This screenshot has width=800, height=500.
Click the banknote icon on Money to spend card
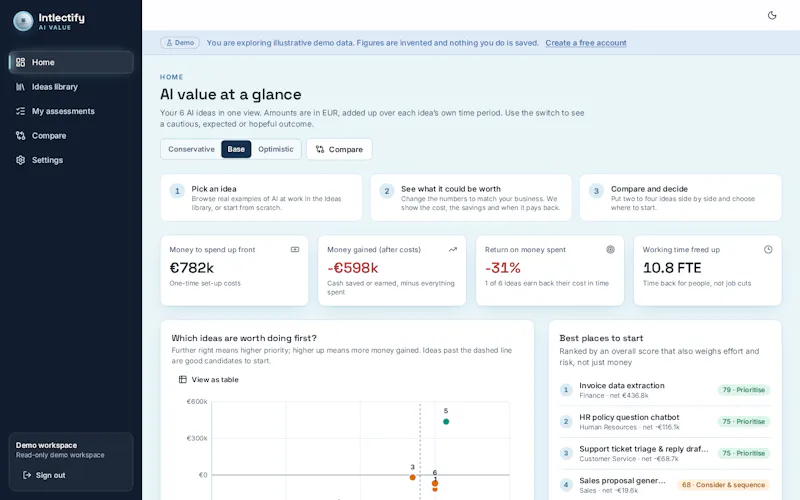pos(295,249)
